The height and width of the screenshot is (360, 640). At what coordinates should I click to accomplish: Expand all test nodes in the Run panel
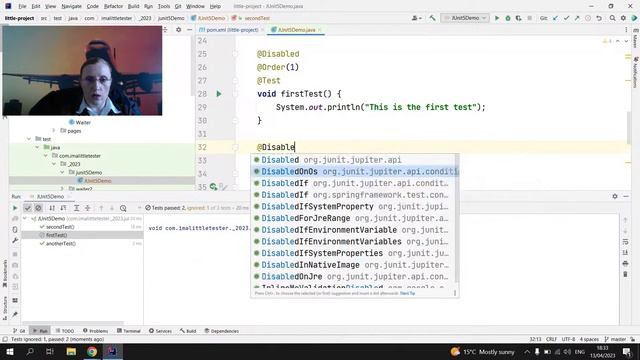pyautogui.click(x=76, y=208)
